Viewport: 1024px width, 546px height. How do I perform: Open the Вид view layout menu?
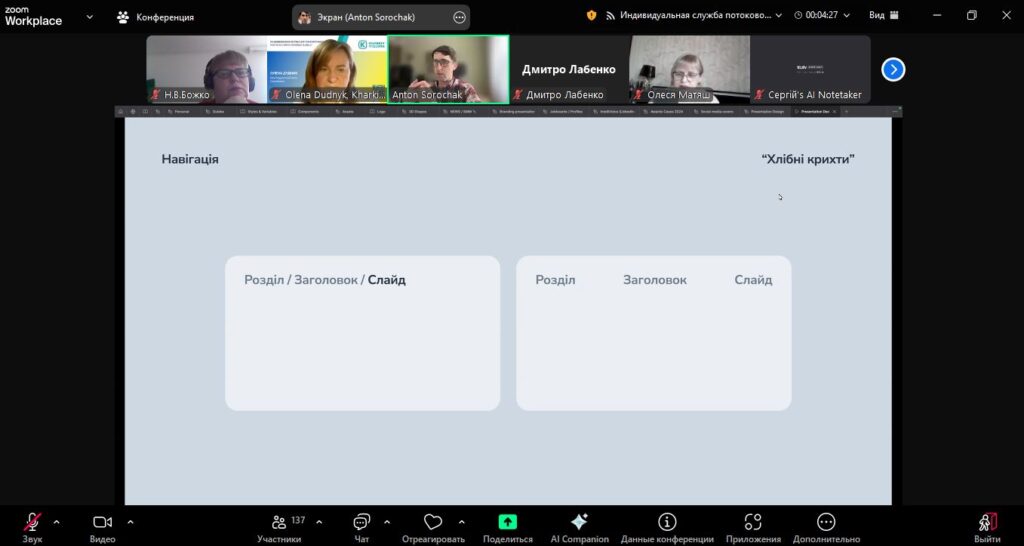tap(884, 15)
